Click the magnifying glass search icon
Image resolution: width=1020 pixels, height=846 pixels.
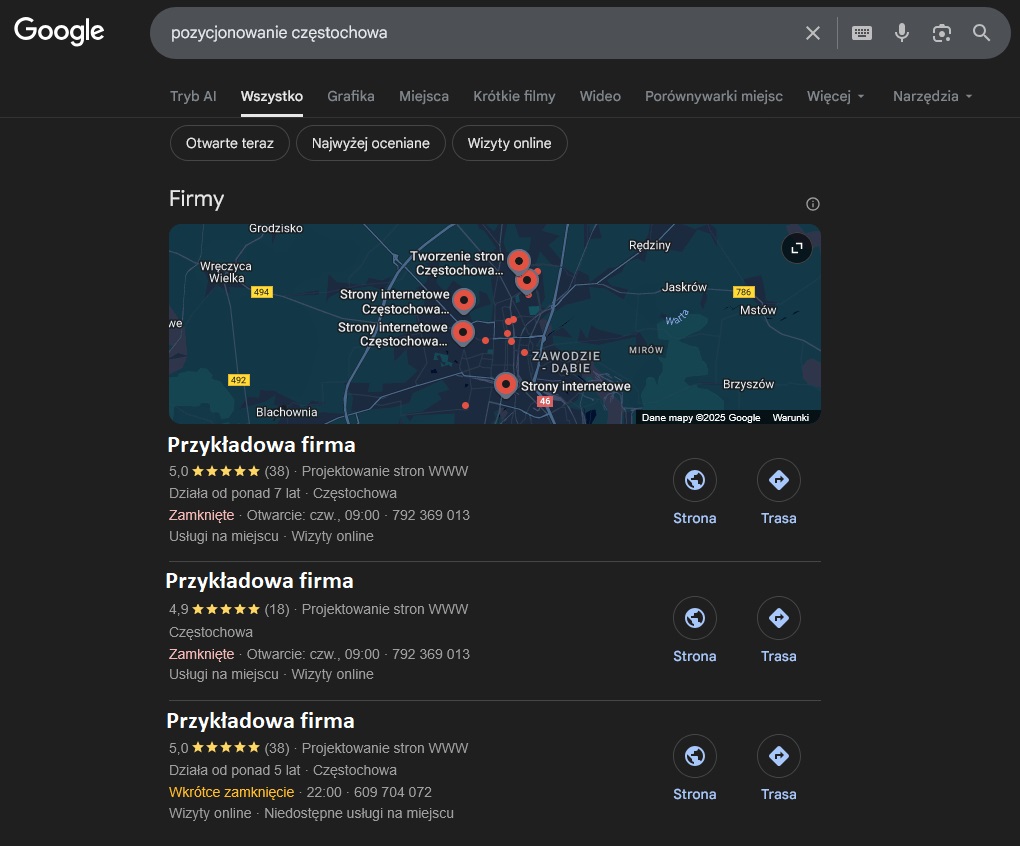(x=981, y=32)
